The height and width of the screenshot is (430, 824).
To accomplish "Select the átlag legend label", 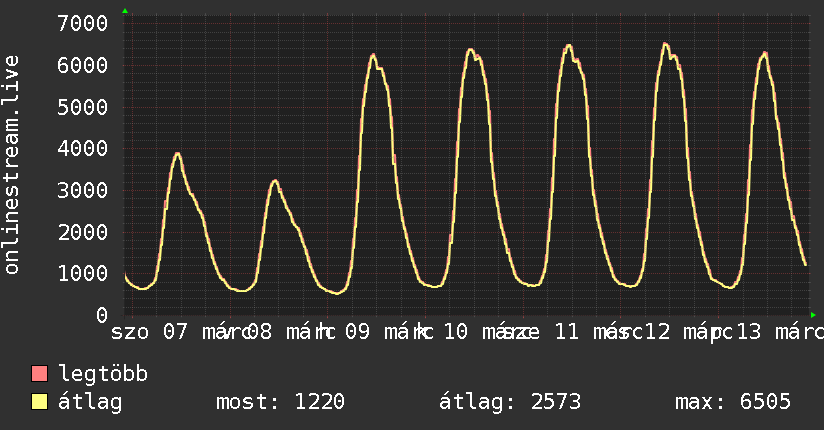I will [x=90, y=402].
